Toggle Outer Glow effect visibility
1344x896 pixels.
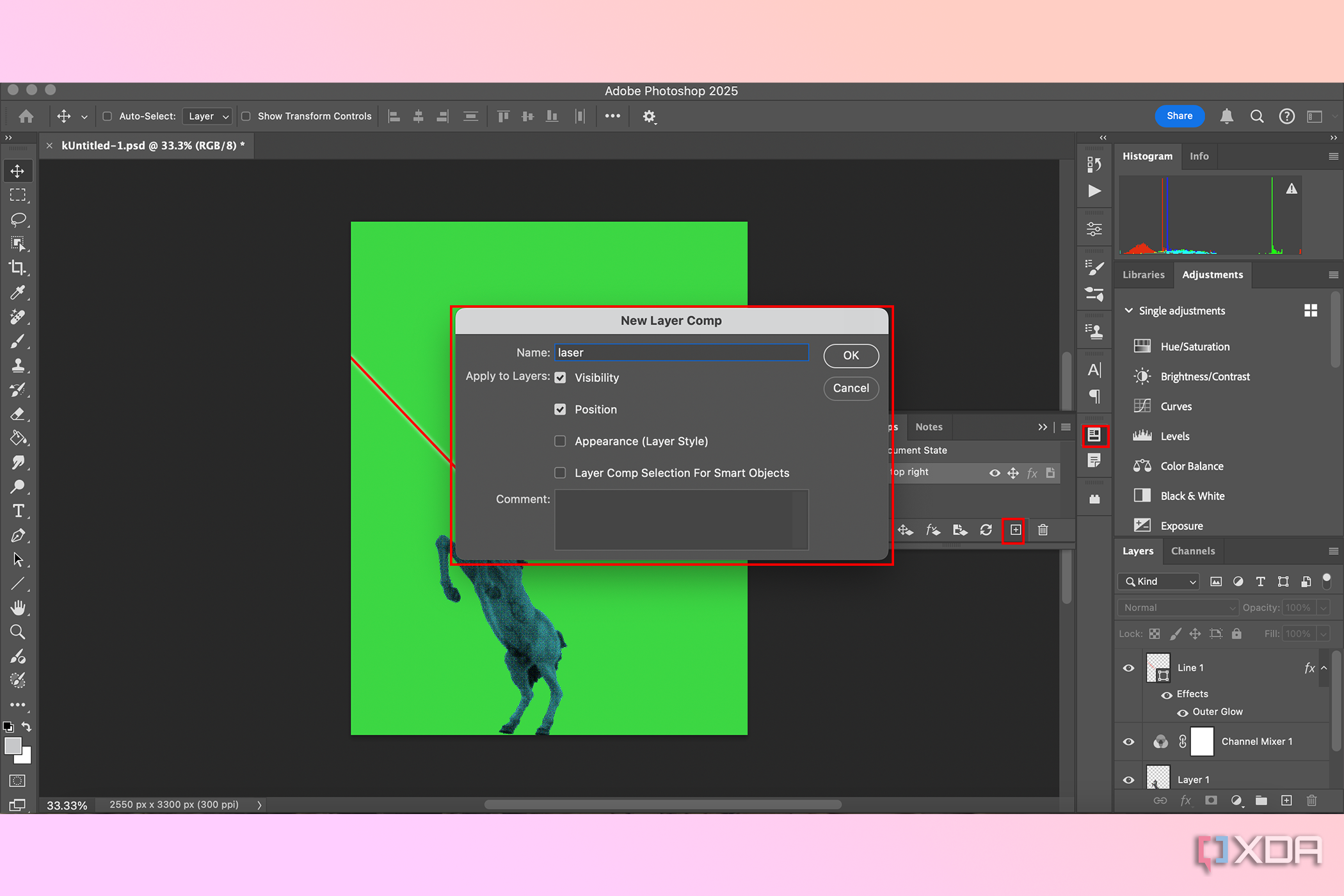(1183, 712)
